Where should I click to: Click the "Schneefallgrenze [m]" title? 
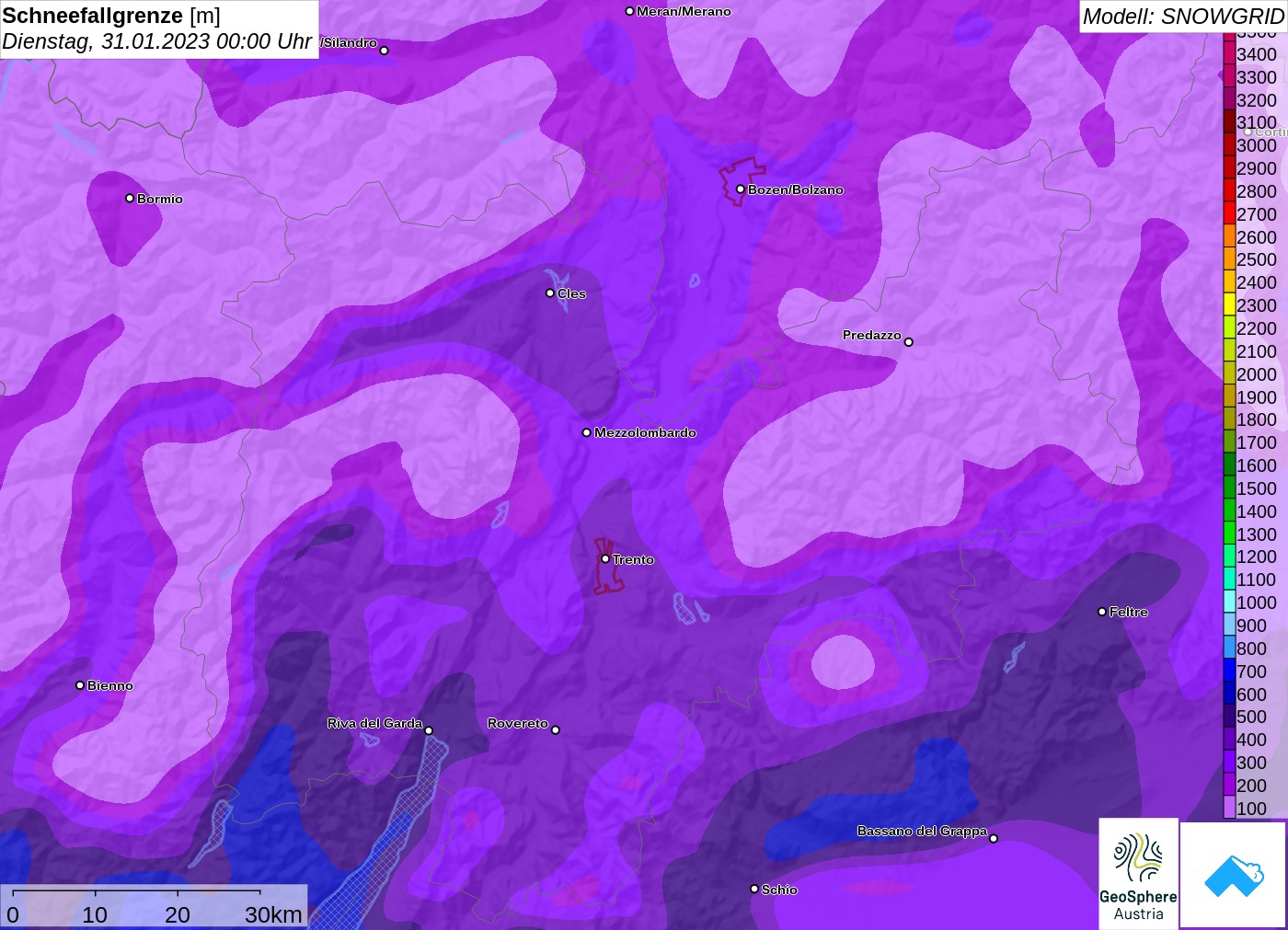click(111, 16)
